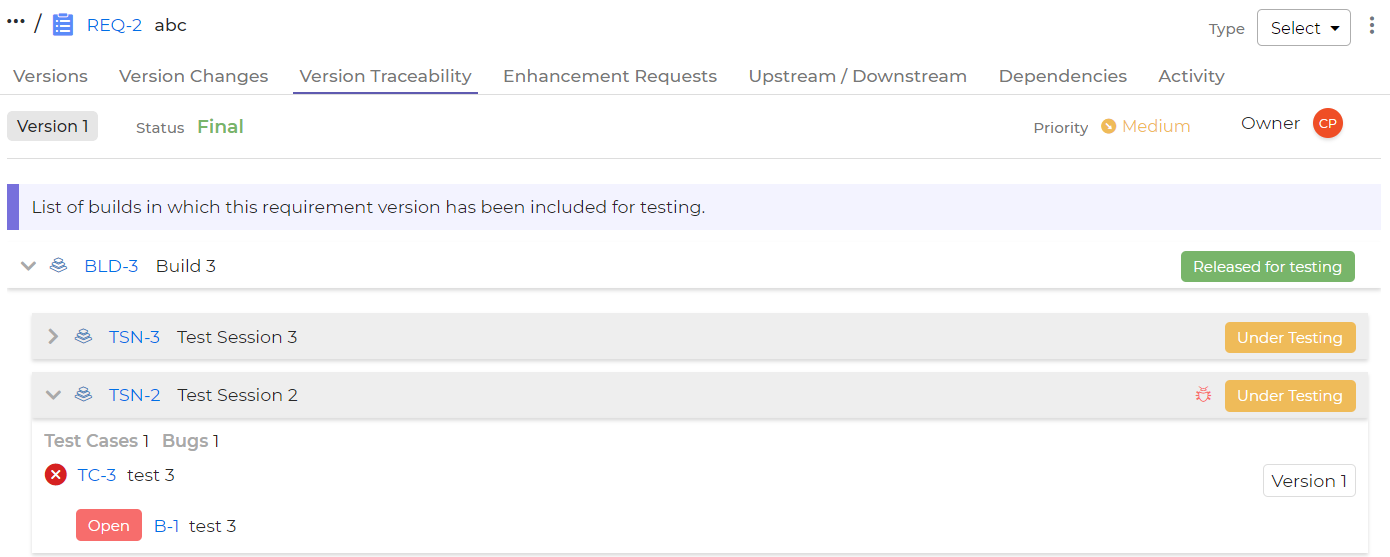Click the breadcrumb ellipsis icon
This screenshot has height=557, width=1390.
coord(15,22)
